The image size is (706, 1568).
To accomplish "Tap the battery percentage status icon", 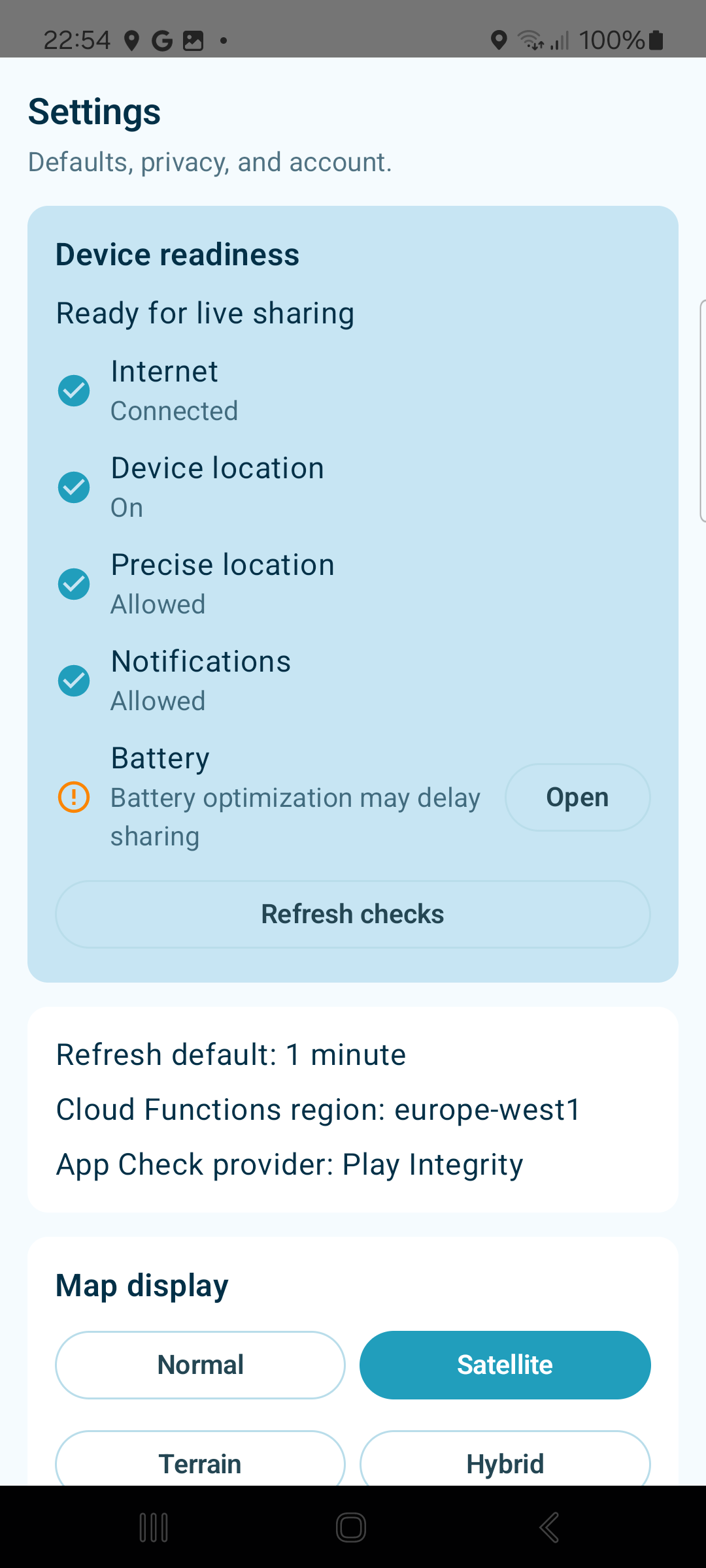I will pyautogui.click(x=621, y=41).
